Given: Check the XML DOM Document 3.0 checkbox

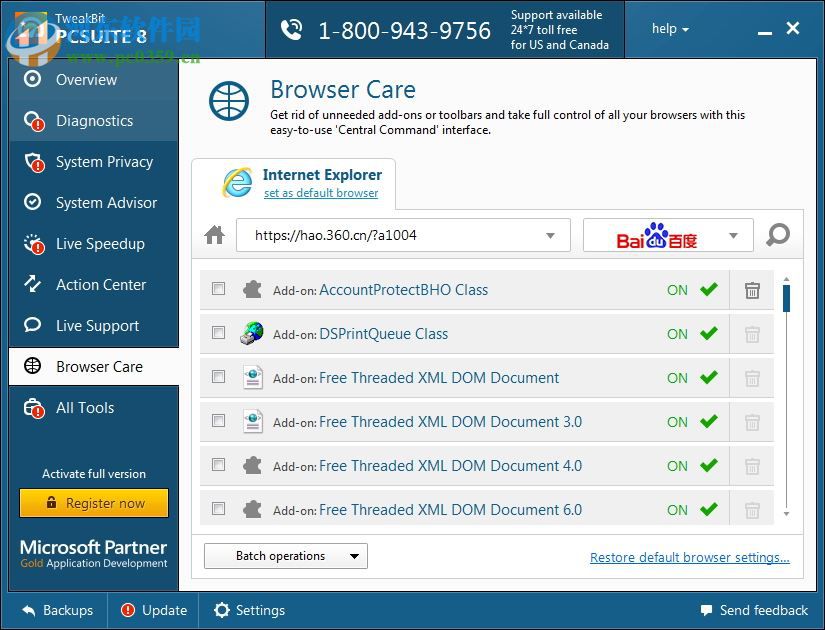Looking at the screenshot, I should 218,421.
